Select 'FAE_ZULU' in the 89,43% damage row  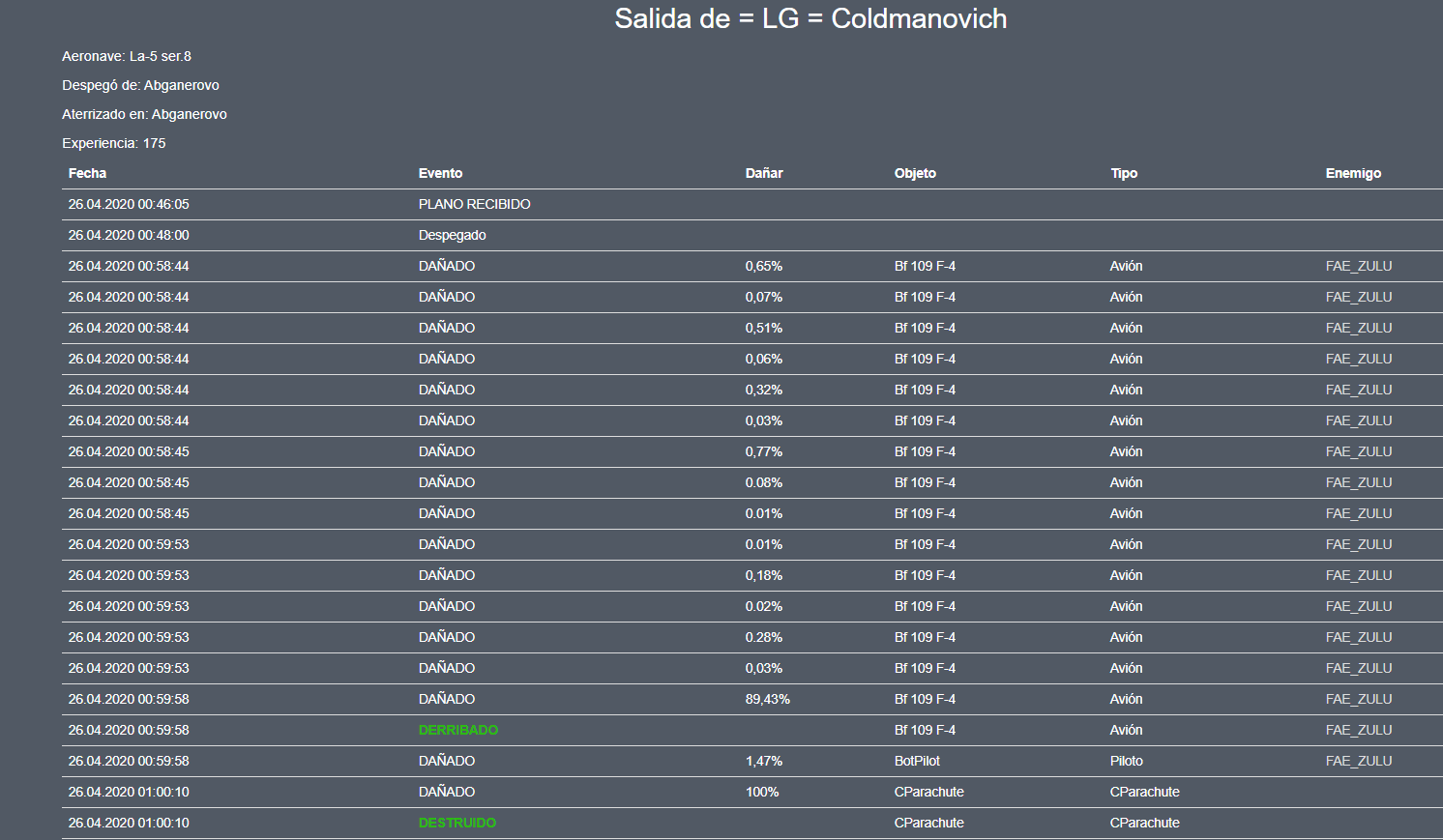click(x=1359, y=699)
